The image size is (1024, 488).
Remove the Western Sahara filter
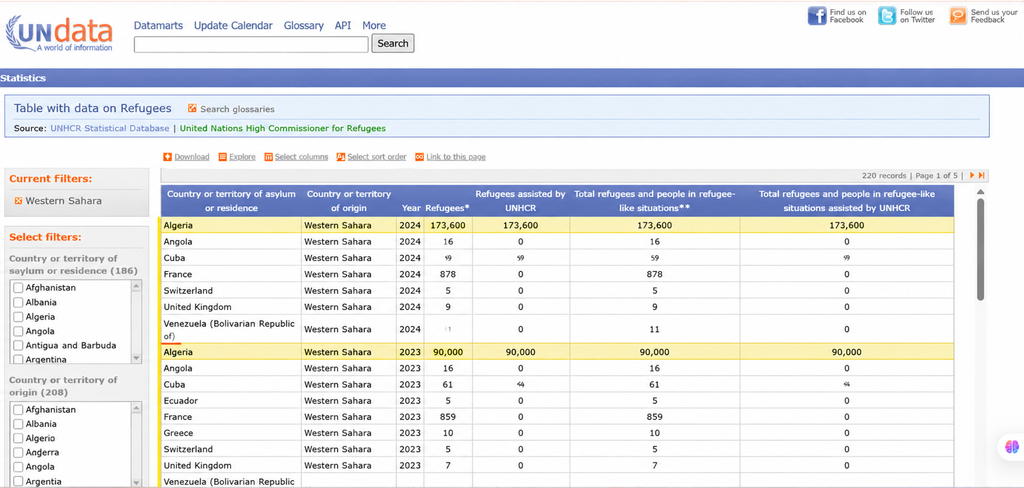(x=18, y=201)
